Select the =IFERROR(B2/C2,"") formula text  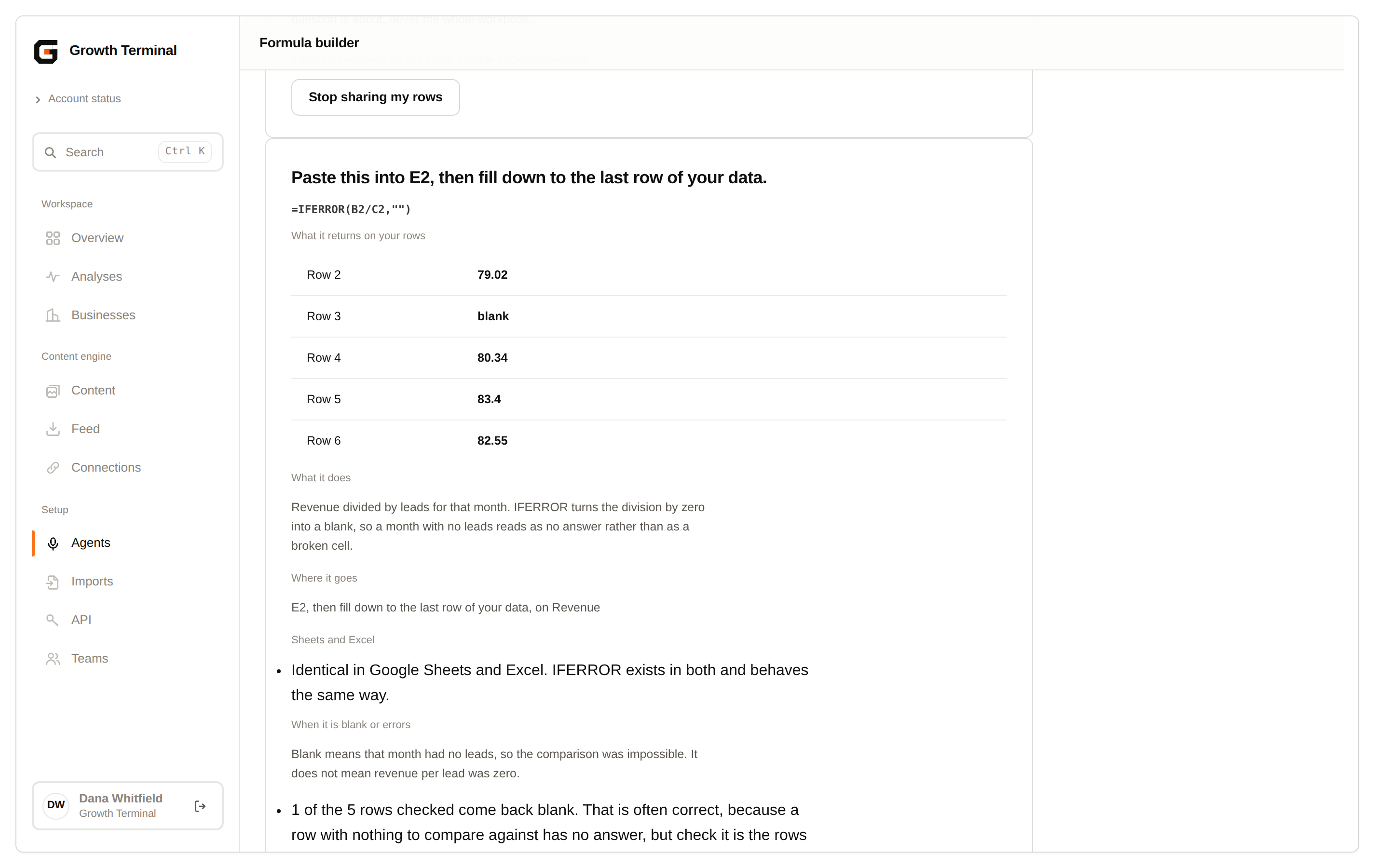(351, 210)
